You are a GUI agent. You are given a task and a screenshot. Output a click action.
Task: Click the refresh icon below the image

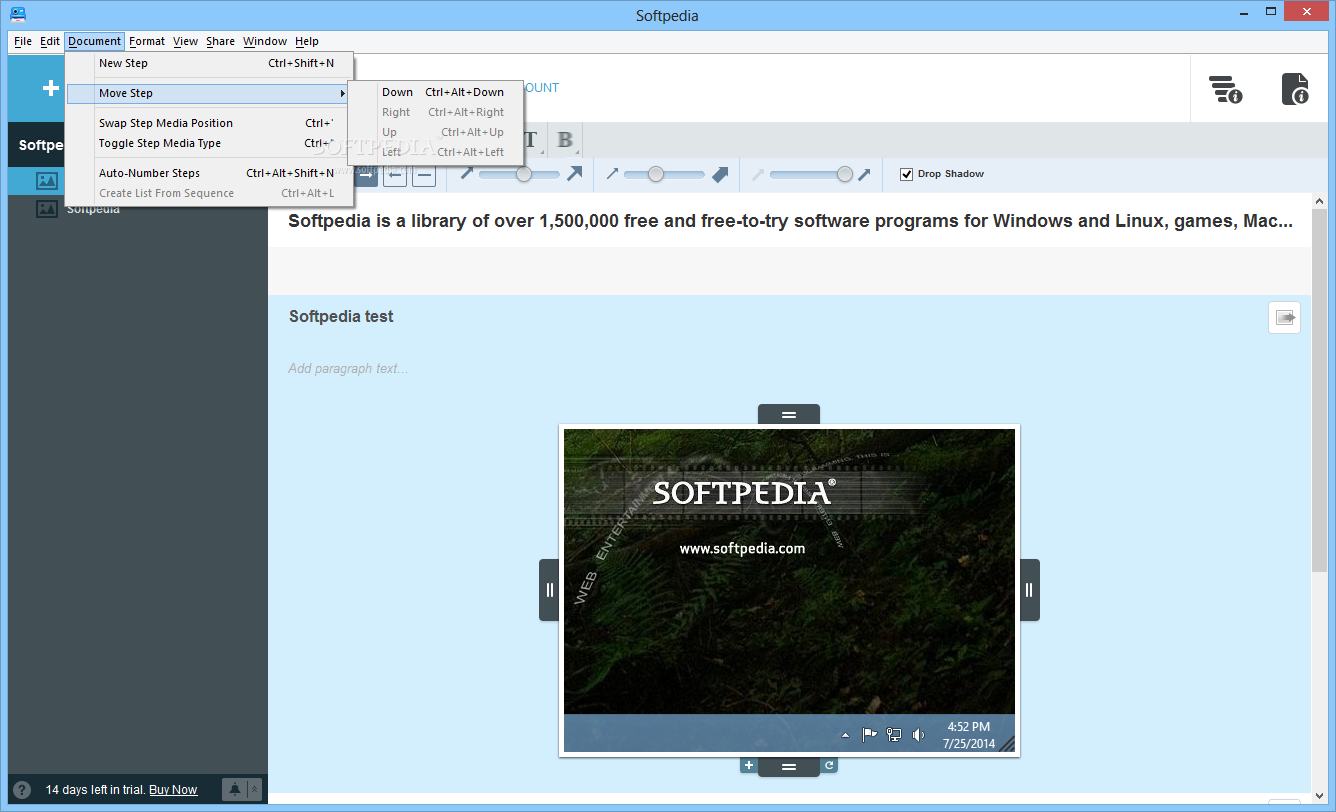tap(829, 765)
